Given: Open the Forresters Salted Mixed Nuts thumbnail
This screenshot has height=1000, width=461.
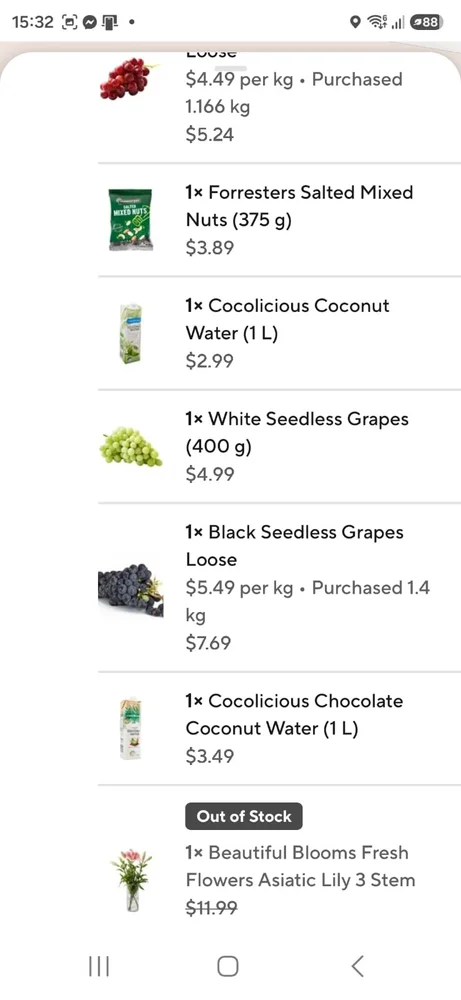Looking at the screenshot, I should point(130,219).
